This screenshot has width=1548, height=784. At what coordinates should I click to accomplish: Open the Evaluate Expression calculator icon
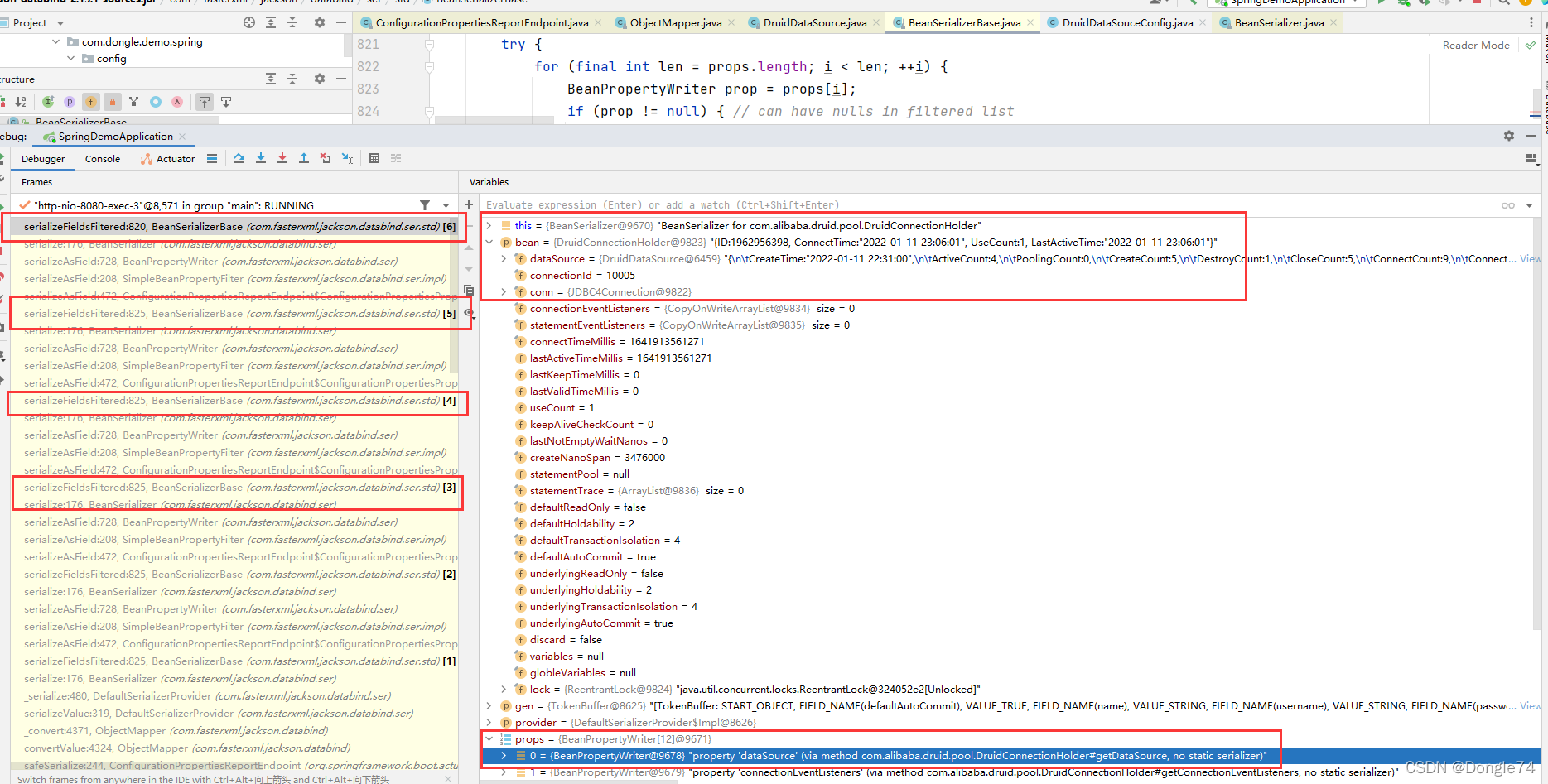tap(374, 158)
